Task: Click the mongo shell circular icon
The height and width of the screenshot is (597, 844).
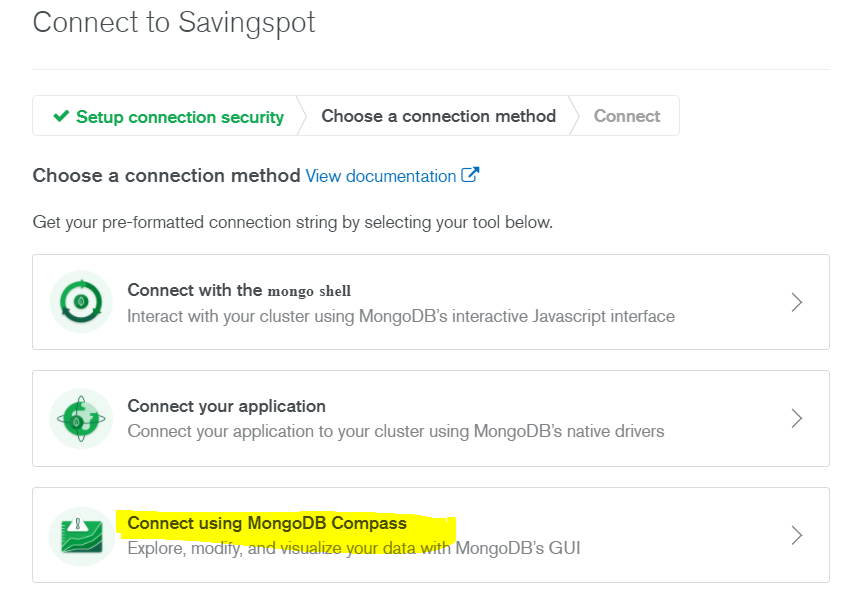Action: pyautogui.click(x=81, y=302)
